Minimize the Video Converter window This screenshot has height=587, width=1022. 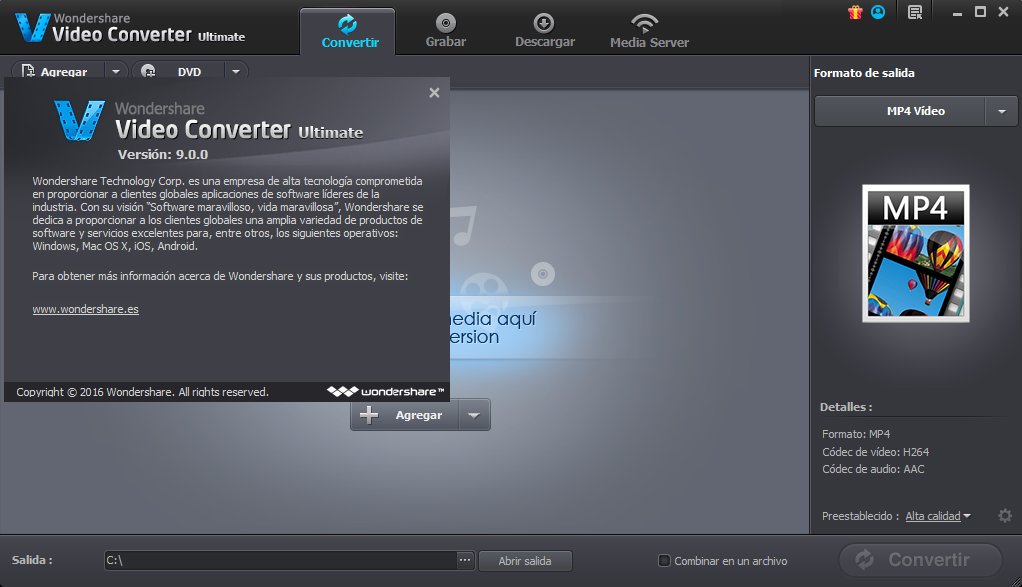957,12
